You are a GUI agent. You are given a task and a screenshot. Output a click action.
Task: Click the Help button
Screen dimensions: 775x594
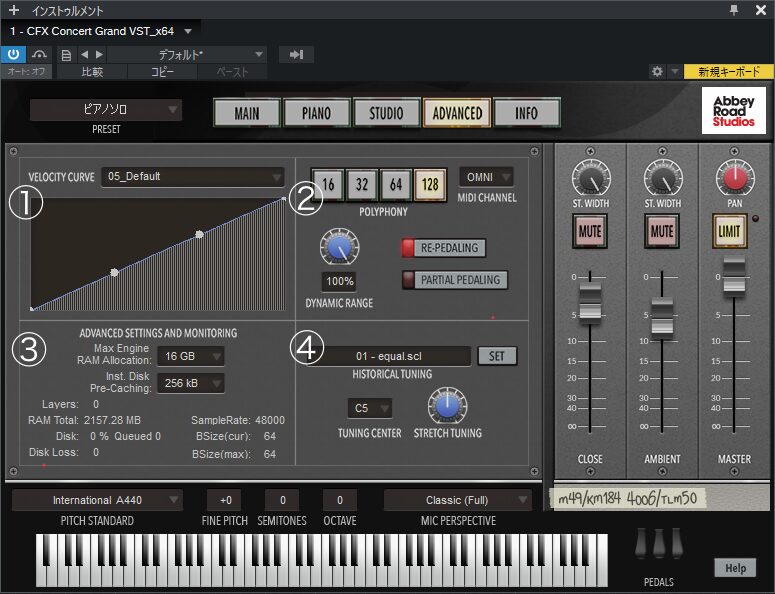(x=735, y=568)
